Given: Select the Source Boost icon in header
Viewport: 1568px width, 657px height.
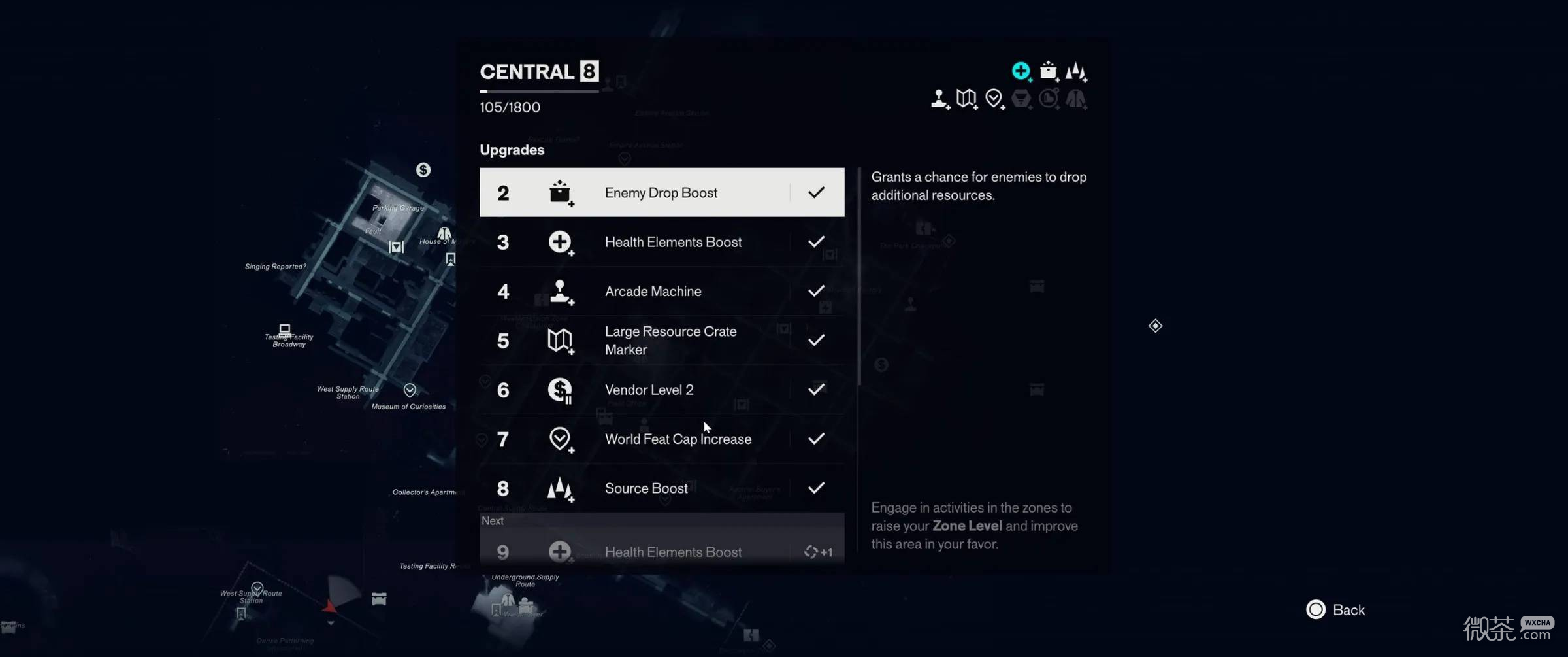Looking at the screenshot, I should coord(1076,71).
